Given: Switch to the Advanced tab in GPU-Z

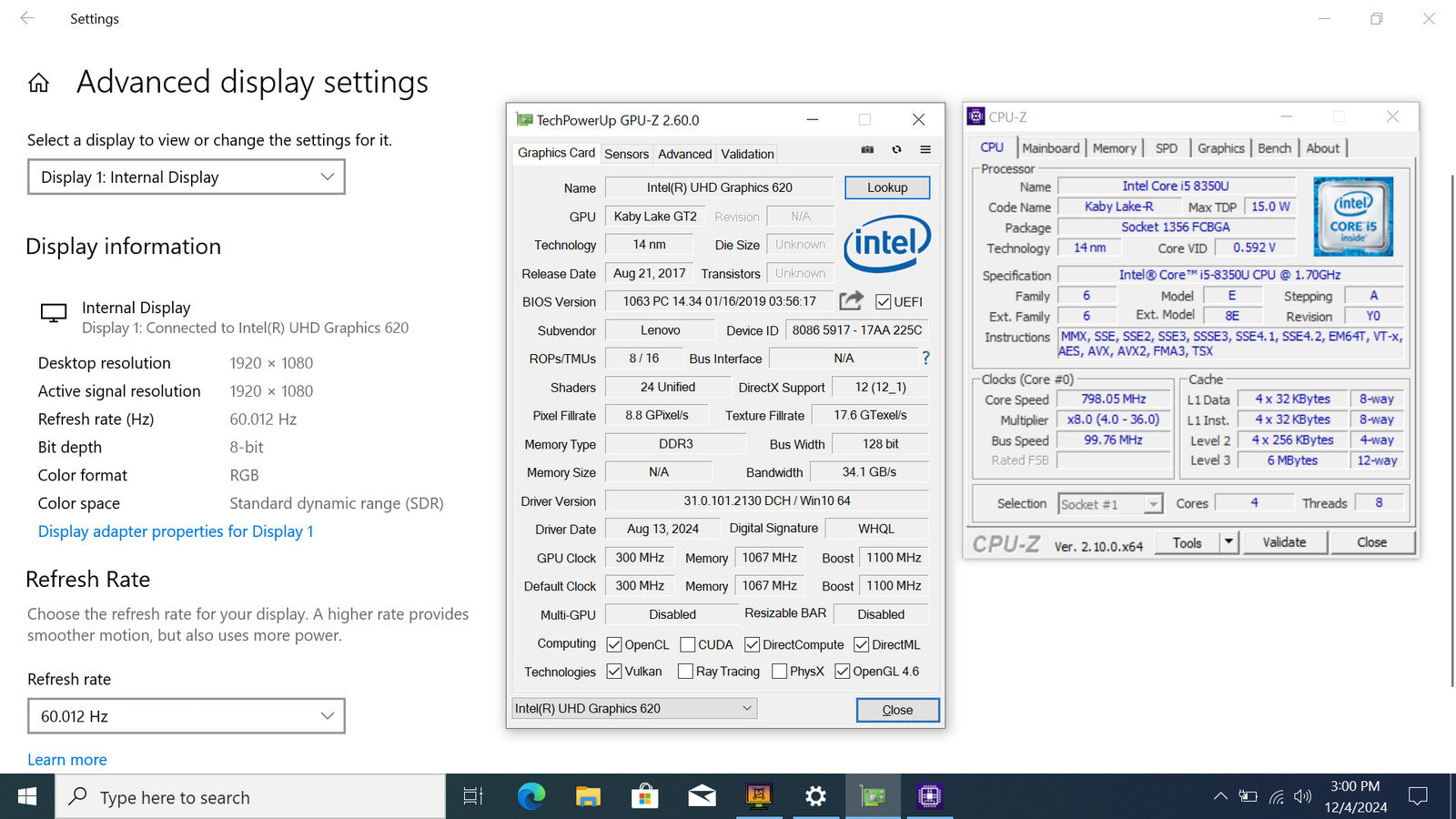Looking at the screenshot, I should 684,154.
